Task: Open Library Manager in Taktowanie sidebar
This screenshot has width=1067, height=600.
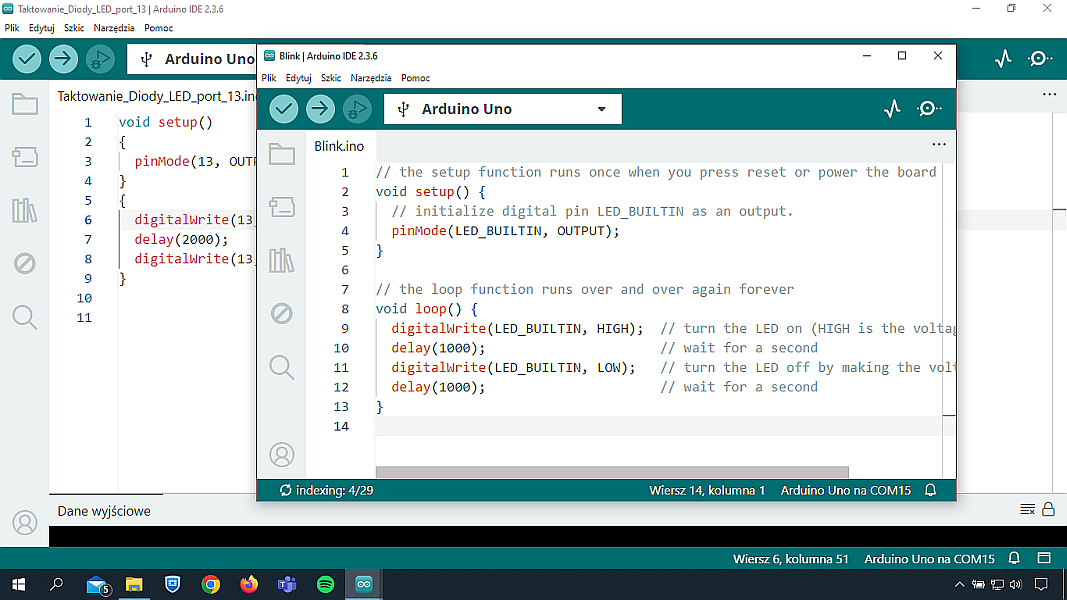Action: (x=25, y=210)
